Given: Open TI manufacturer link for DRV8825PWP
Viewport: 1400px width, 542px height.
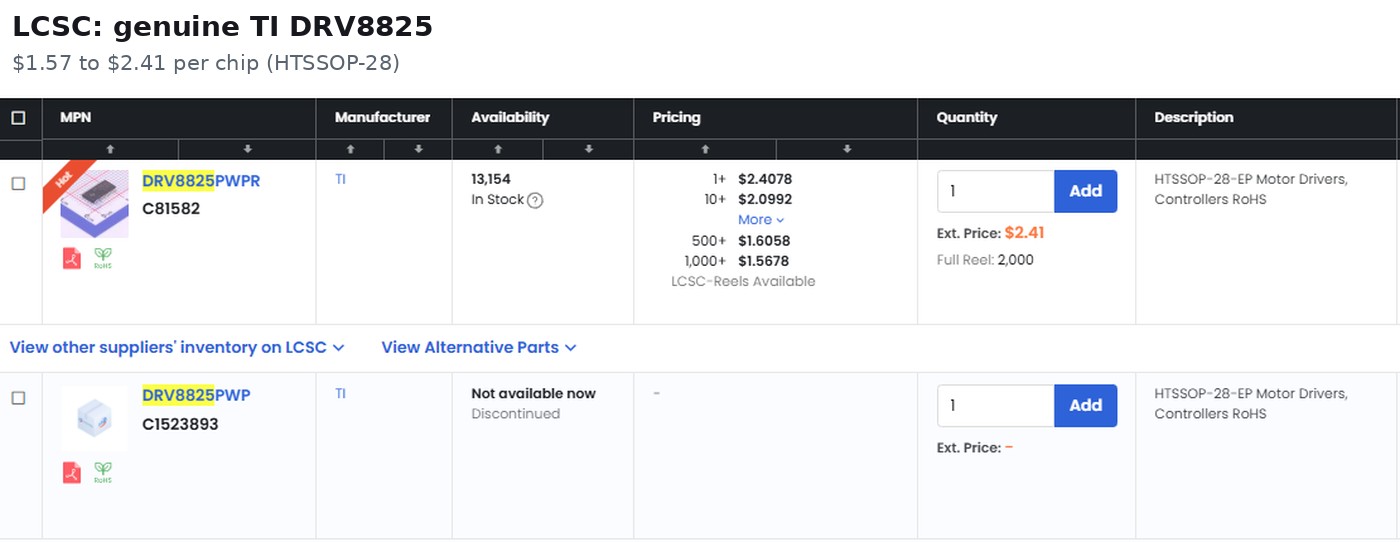Looking at the screenshot, I should click(x=340, y=393).
